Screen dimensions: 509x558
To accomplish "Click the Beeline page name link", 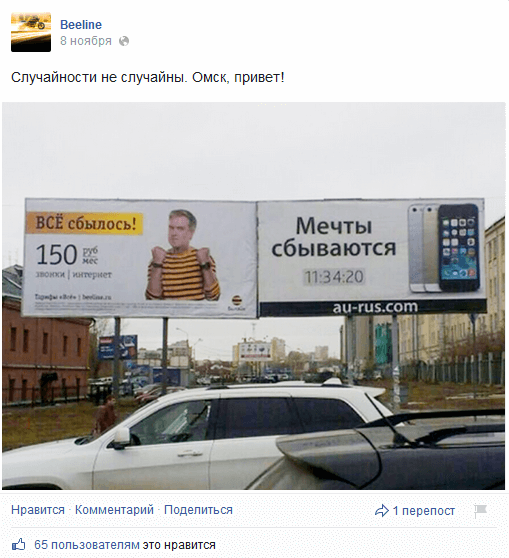I will coord(81,25).
